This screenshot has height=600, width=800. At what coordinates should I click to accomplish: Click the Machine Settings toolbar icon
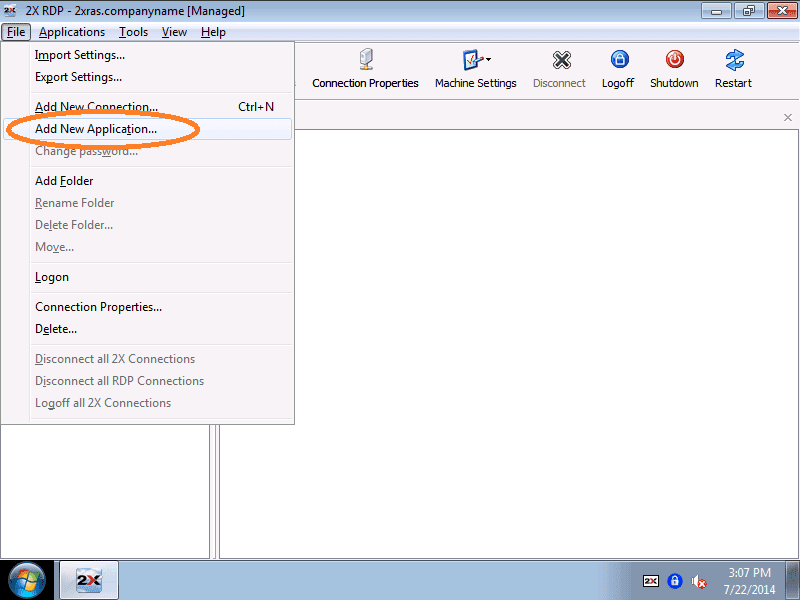point(472,60)
